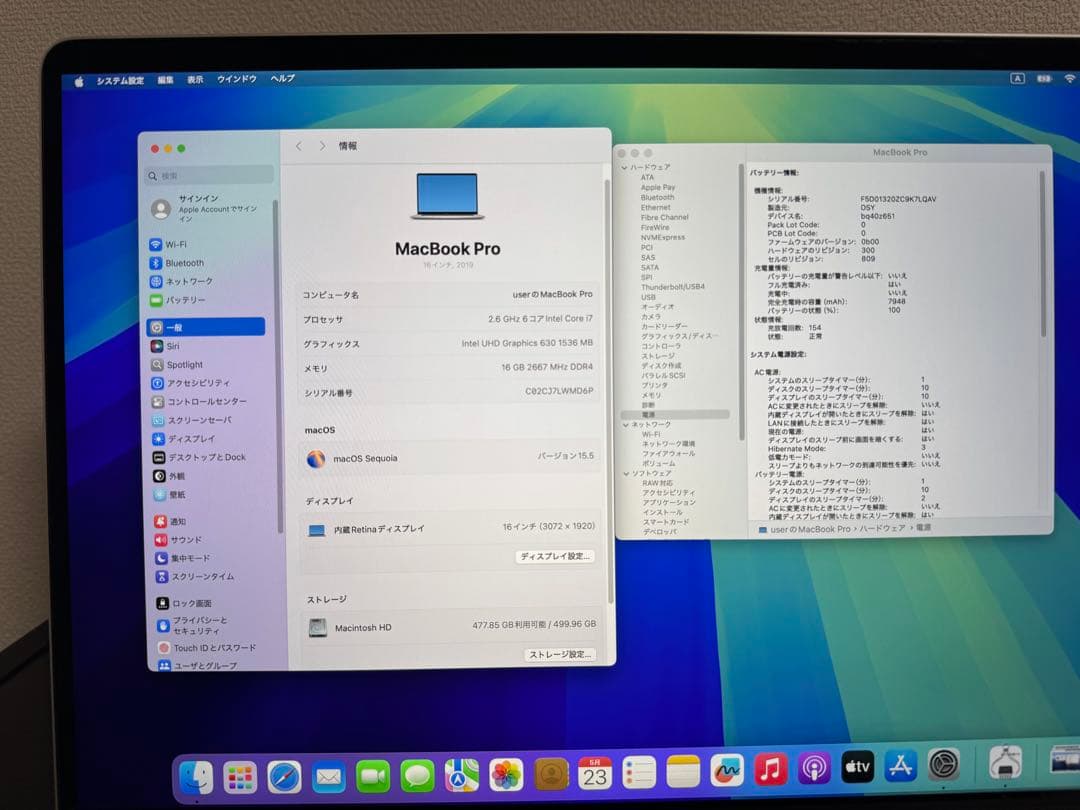
Task: Click the Wi-Fi status icon in menu bar
Action: 1070,79
